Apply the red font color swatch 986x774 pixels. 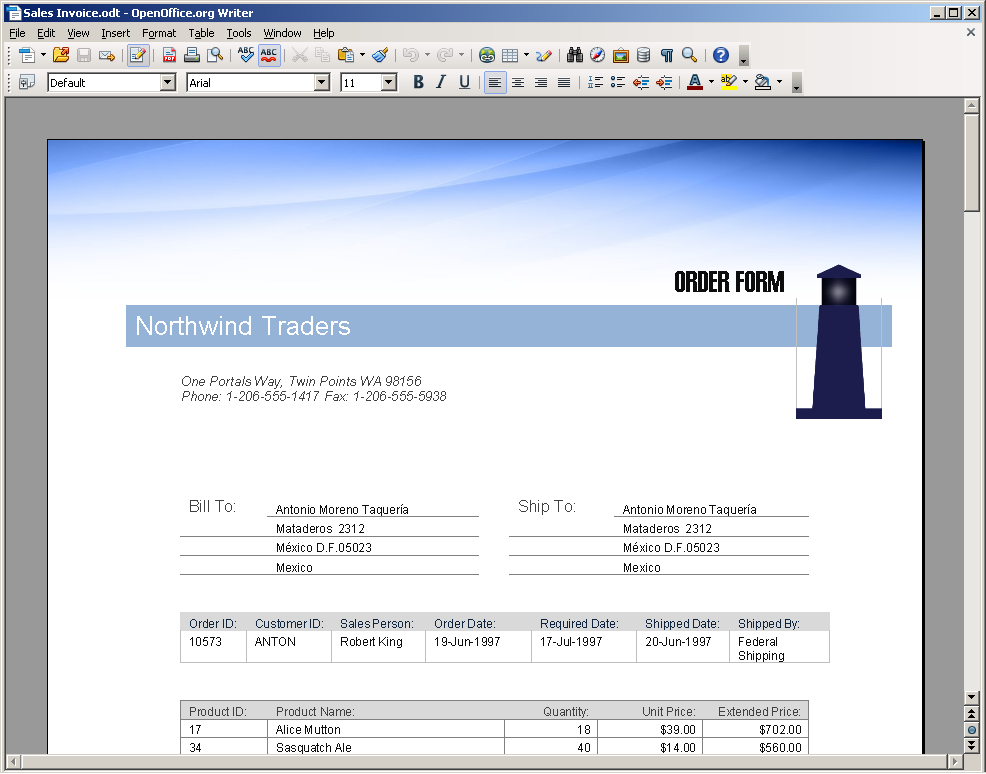694,83
